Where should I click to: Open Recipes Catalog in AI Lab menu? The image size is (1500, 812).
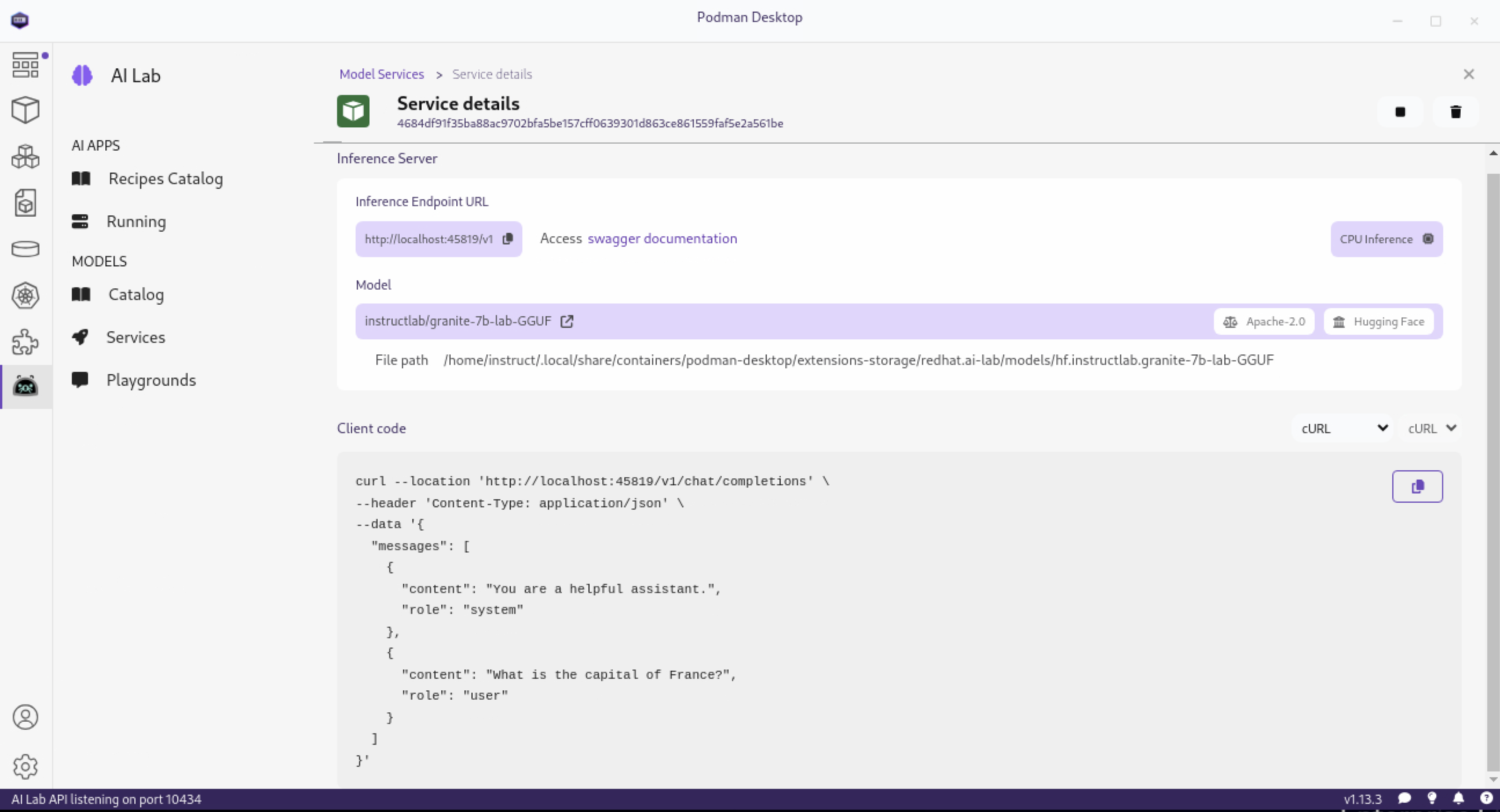pos(165,179)
